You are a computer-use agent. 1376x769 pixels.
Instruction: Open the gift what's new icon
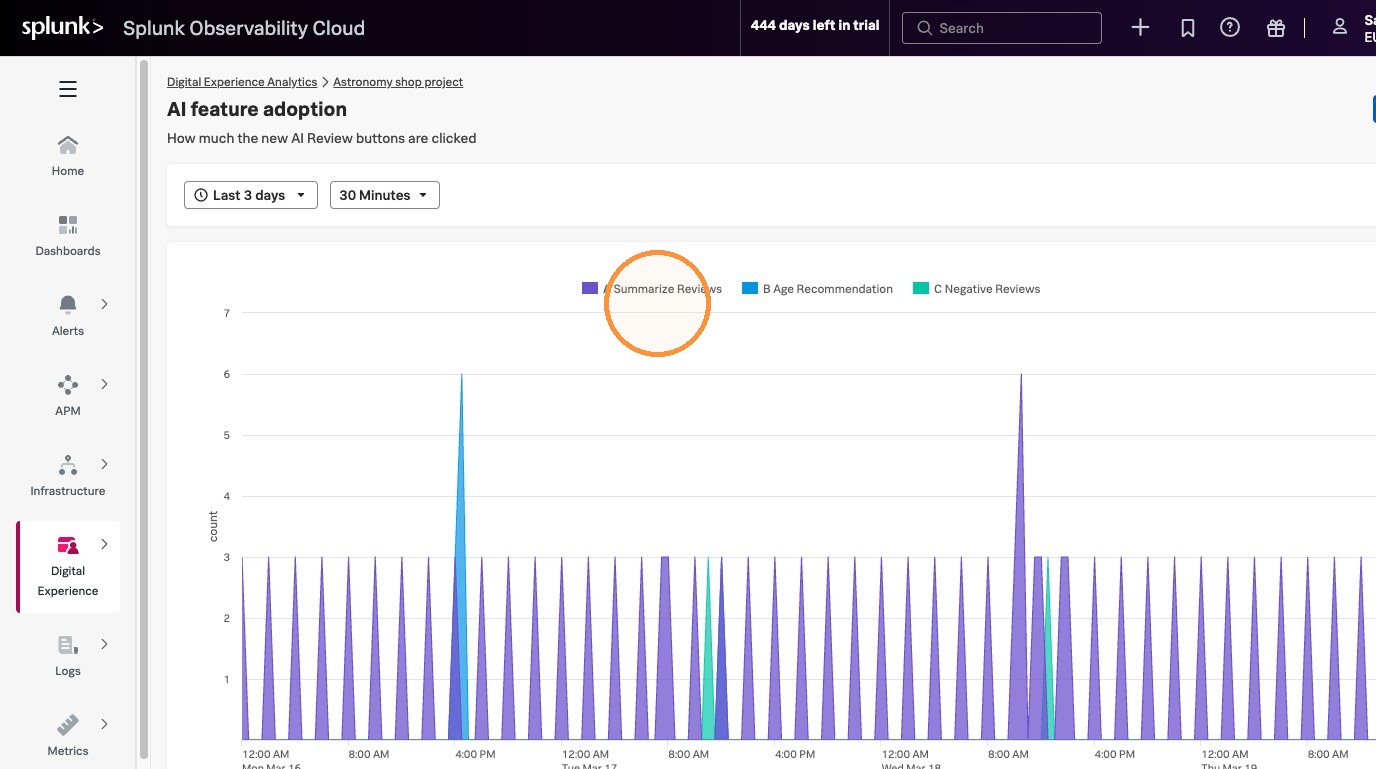coord(1275,28)
